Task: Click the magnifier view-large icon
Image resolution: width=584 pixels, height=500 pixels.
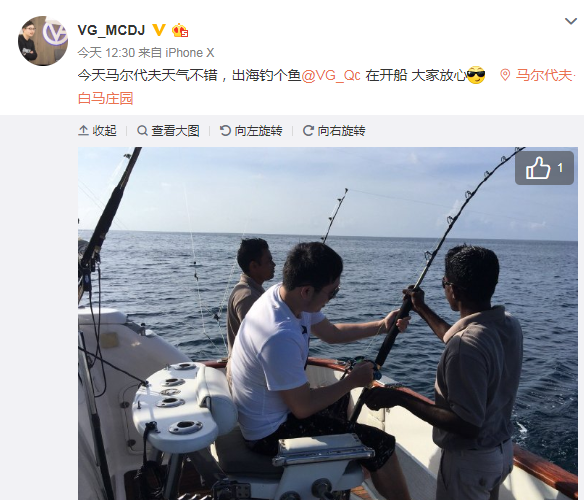Action: pyautogui.click(x=142, y=131)
